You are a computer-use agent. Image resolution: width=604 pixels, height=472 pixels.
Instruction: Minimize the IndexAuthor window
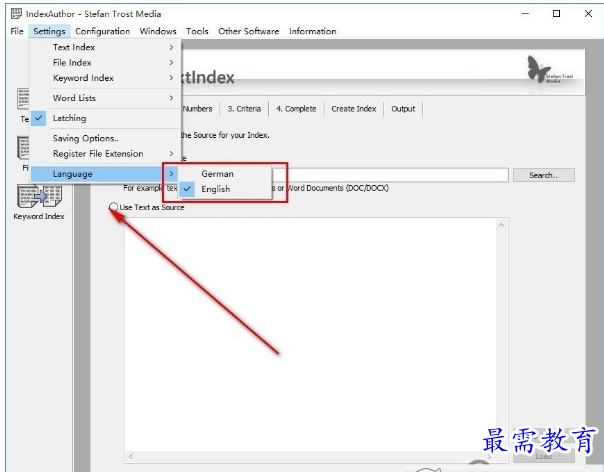pyautogui.click(x=525, y=13)
